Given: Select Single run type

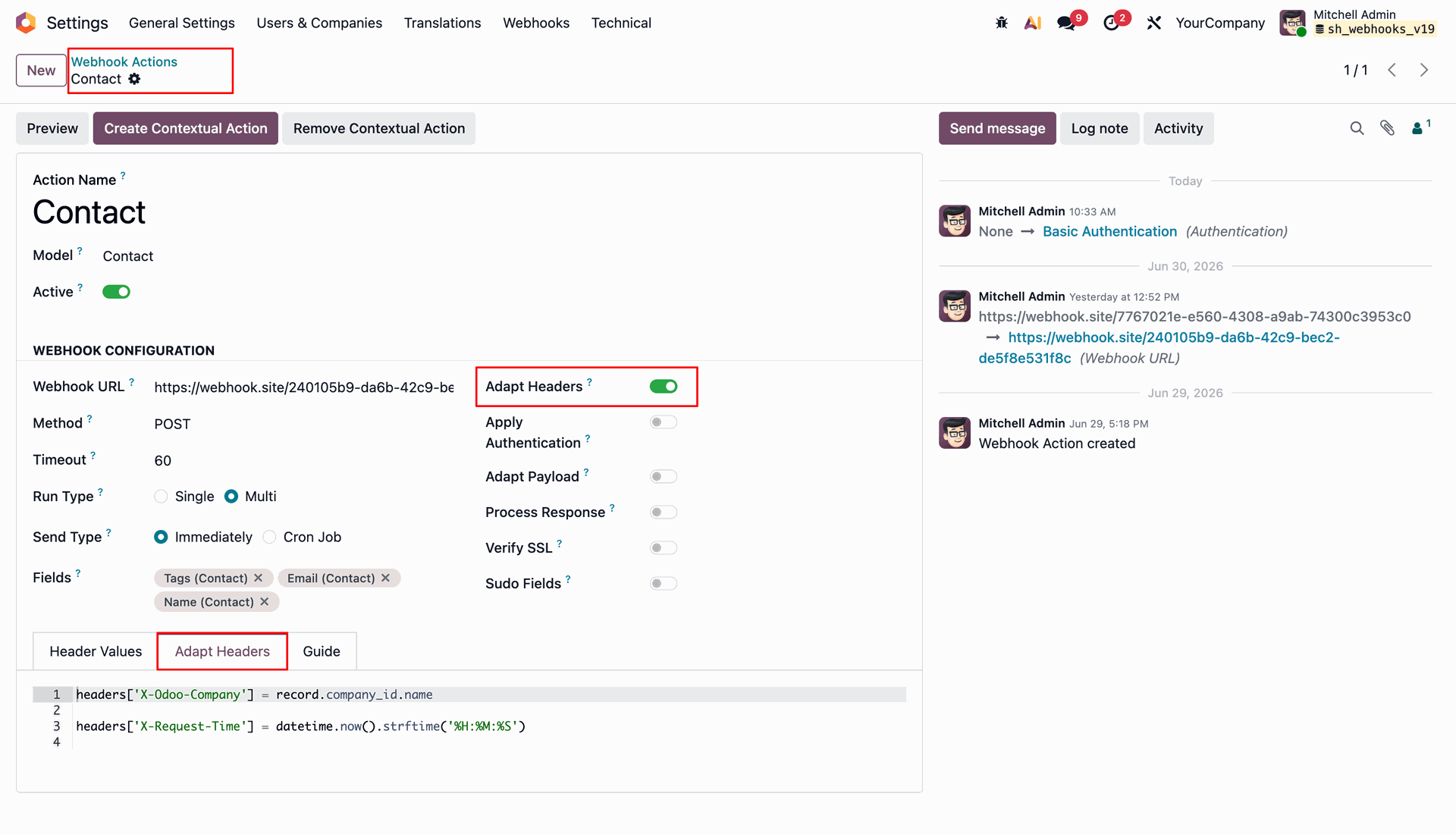Looking at the screenshot, I should coord(161,497).
